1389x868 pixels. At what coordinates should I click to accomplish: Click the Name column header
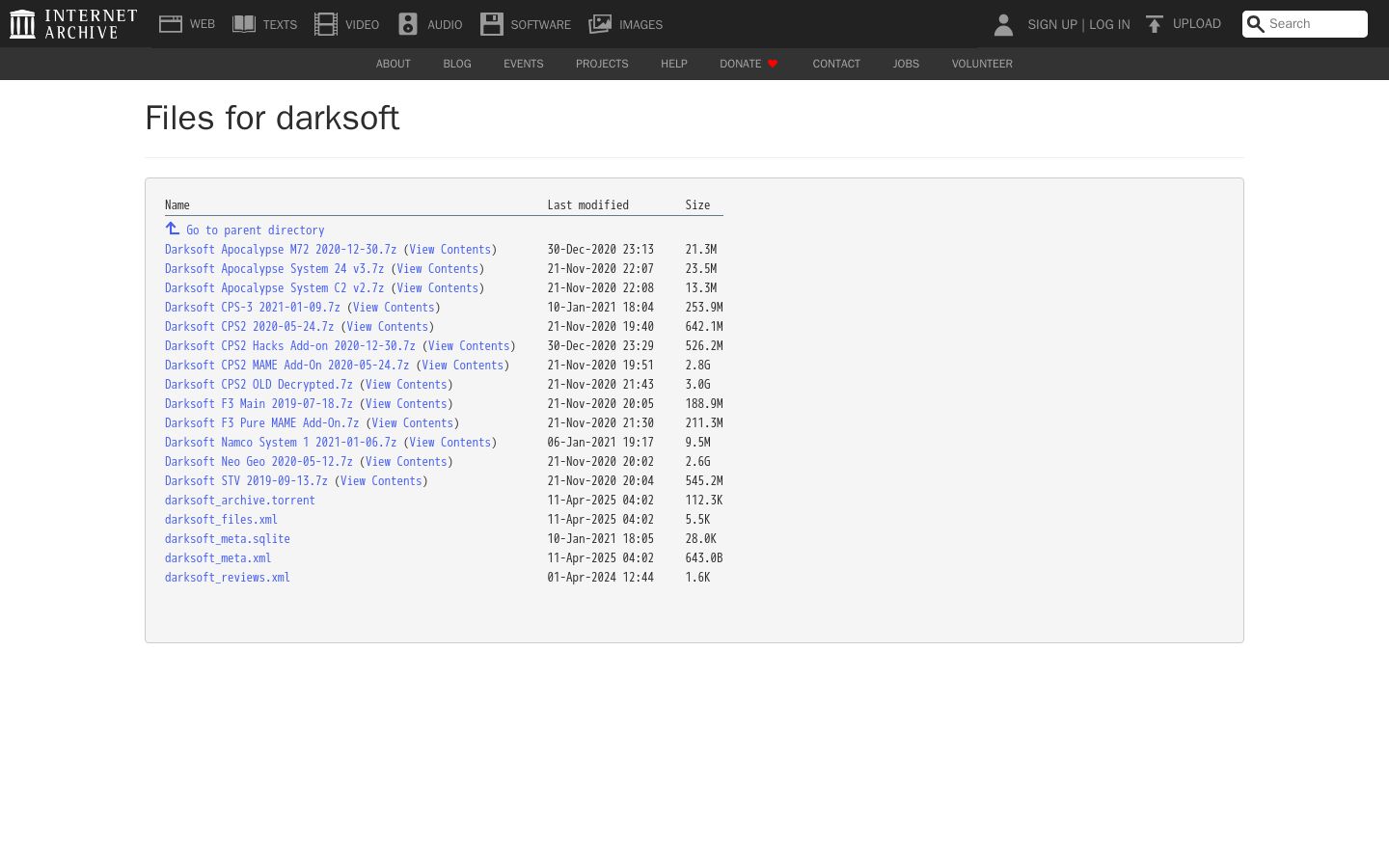pyautogui.click(x=177, y=205)
